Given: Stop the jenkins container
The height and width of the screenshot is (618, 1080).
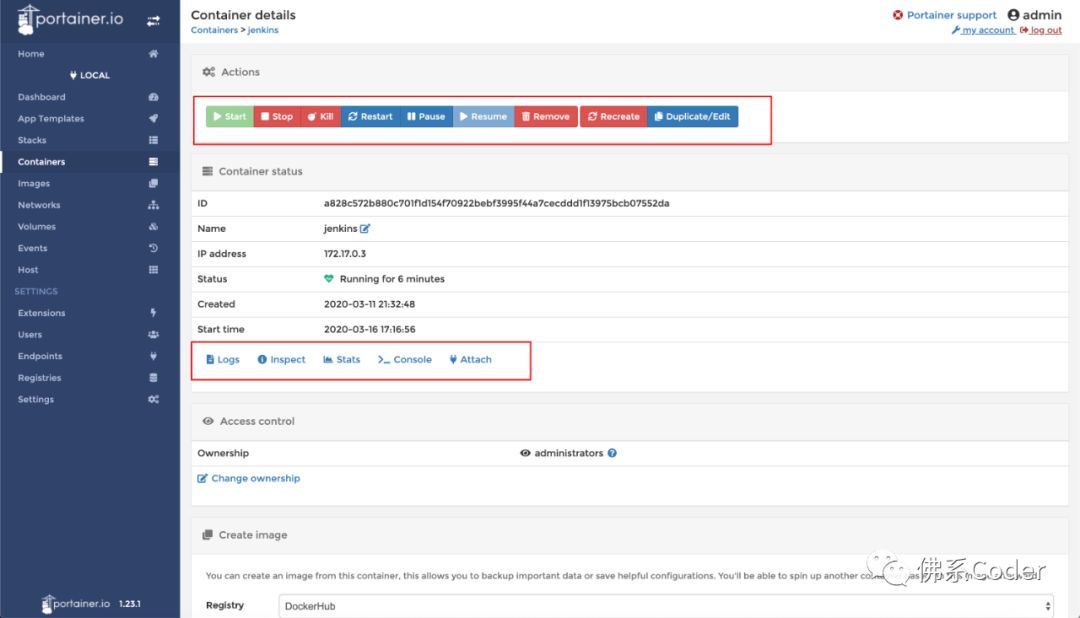Looking at the screenshot, I should [276, 116].
